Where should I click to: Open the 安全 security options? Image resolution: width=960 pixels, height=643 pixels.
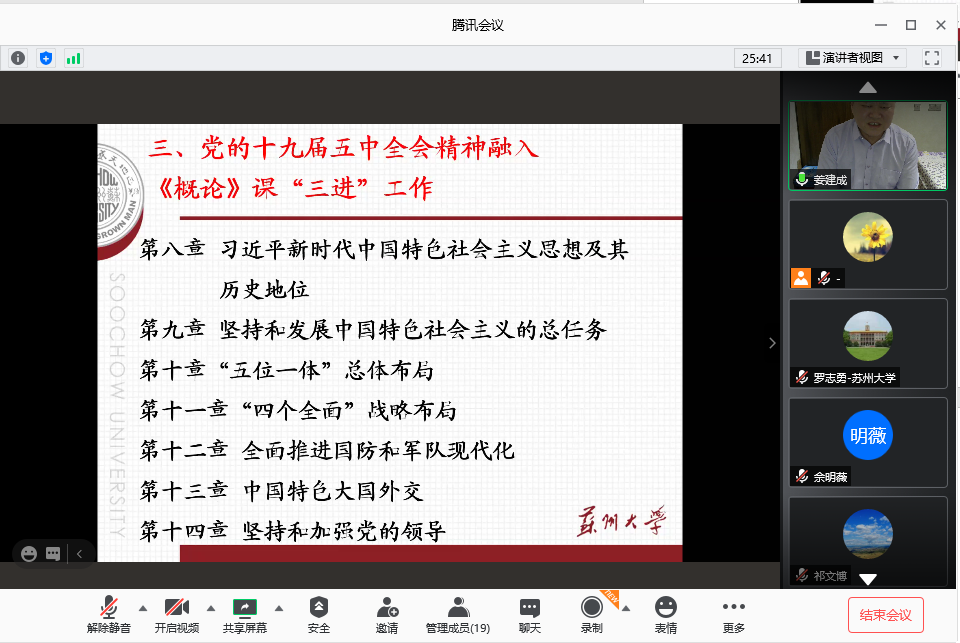318,613
